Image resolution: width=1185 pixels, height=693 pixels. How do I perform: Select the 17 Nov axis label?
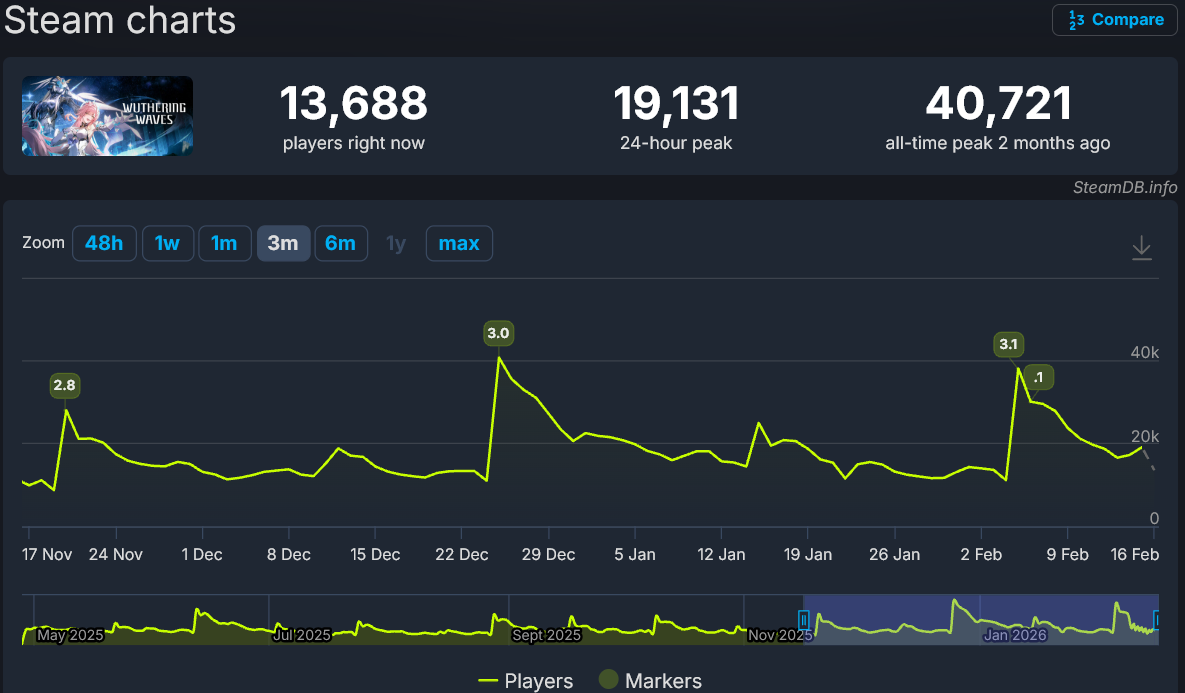coord(47,555)
